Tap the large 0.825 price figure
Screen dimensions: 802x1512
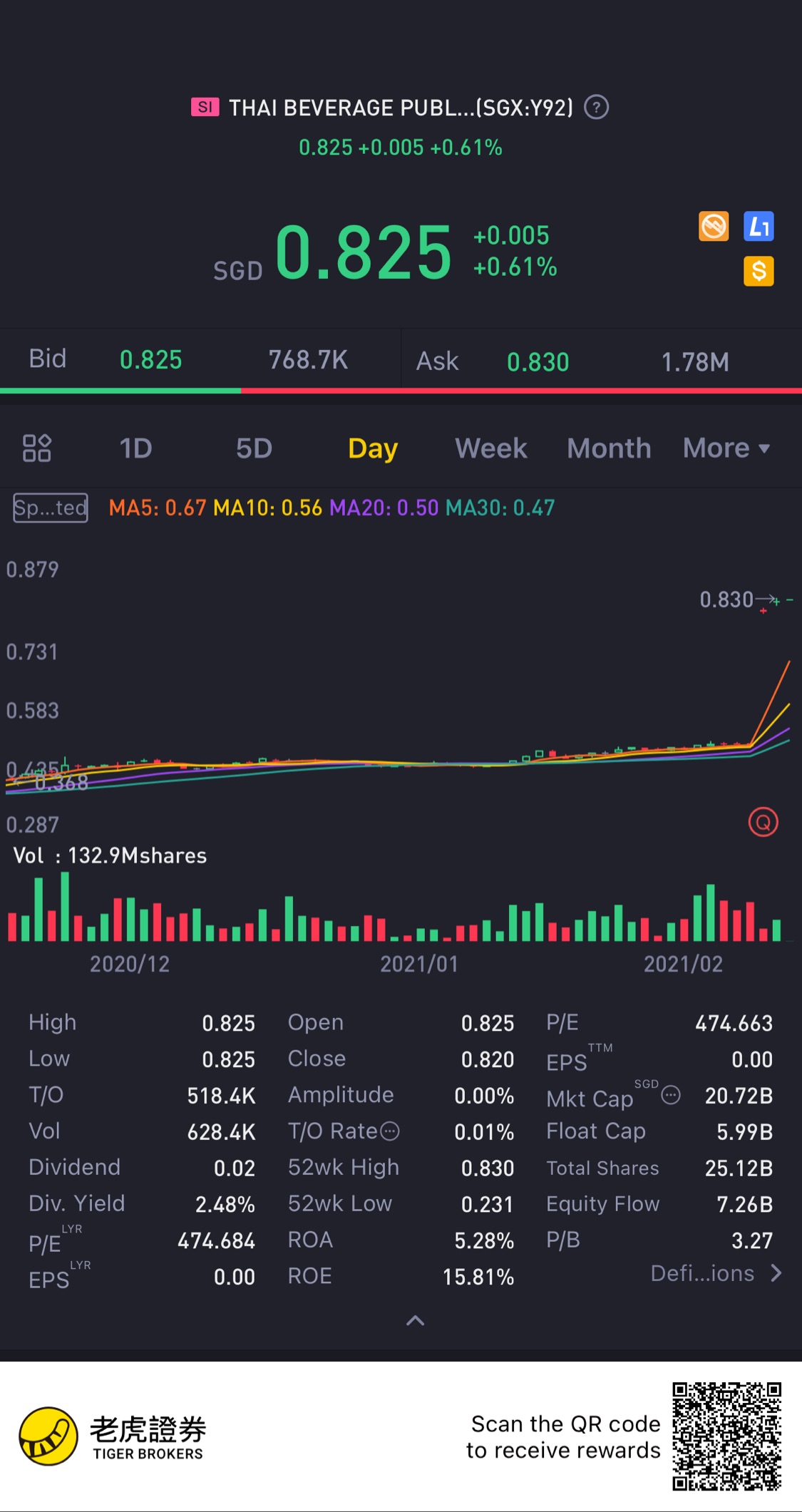[x=364, y=252]
